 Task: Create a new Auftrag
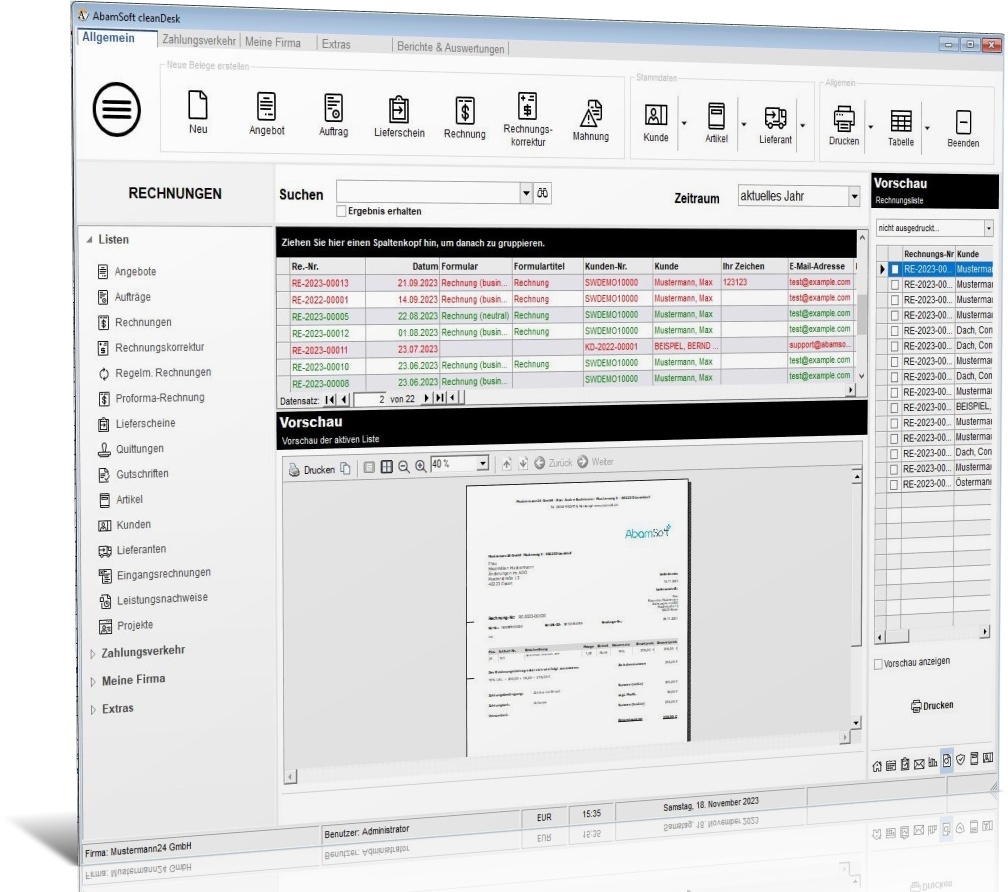[334, 115]
